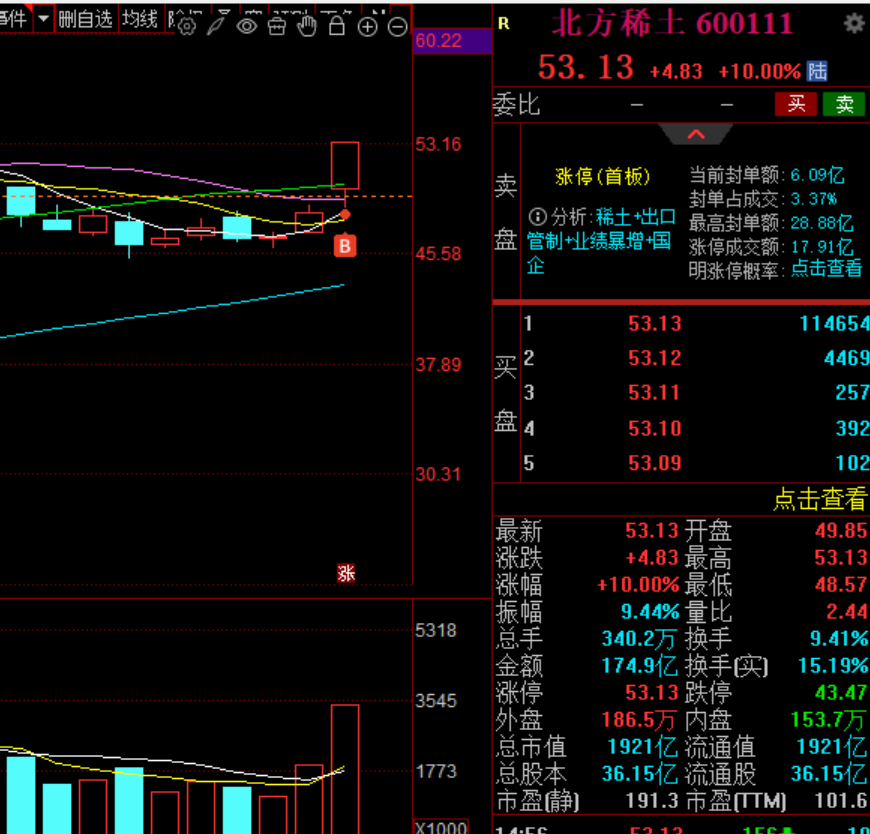The height and width of the screenshot is (834, 870).
Task: Click the 53.16 price axis label
Action: [438, 144]
